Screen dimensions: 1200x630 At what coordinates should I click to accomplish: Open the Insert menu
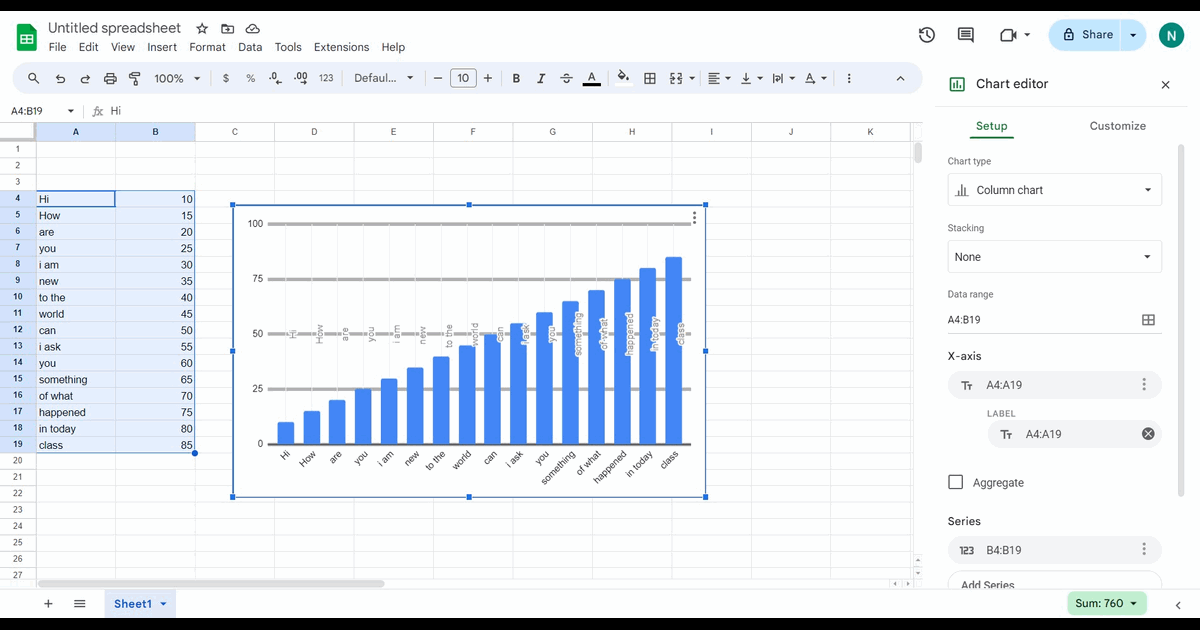(162, 47)
